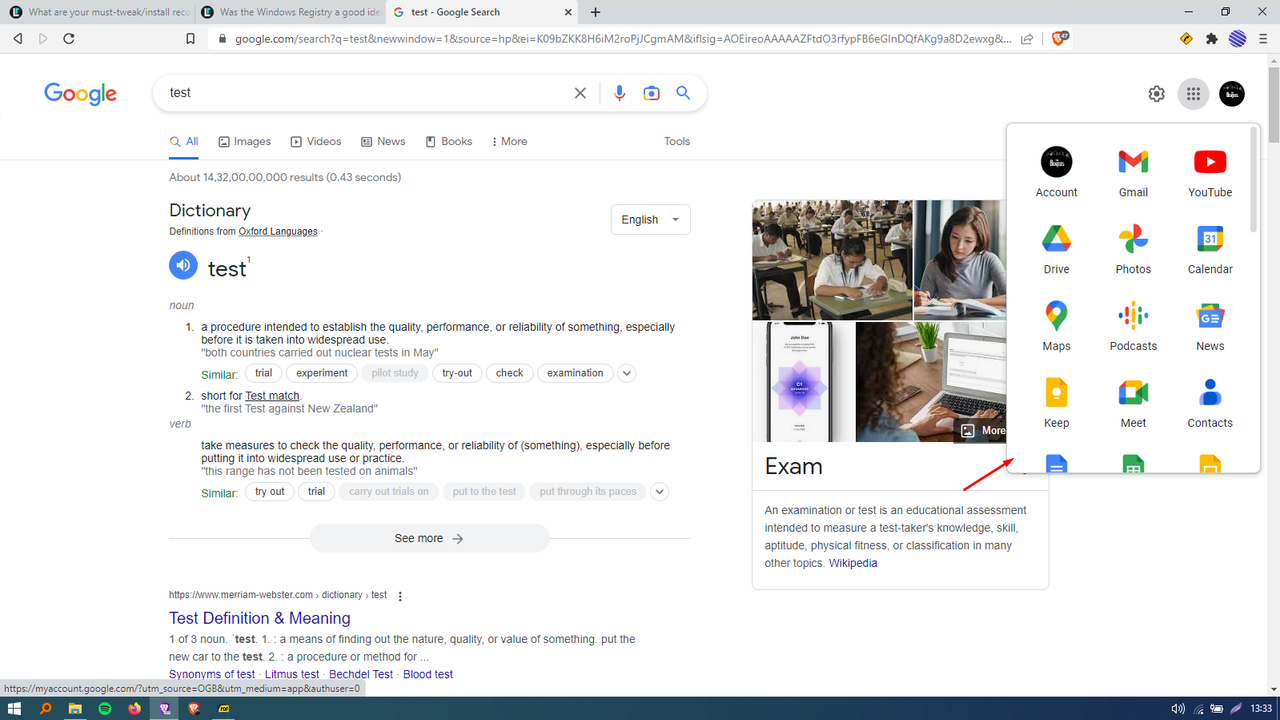Open Account in the apps panel
The image size is (1280, 720).
coord(1056,173)
